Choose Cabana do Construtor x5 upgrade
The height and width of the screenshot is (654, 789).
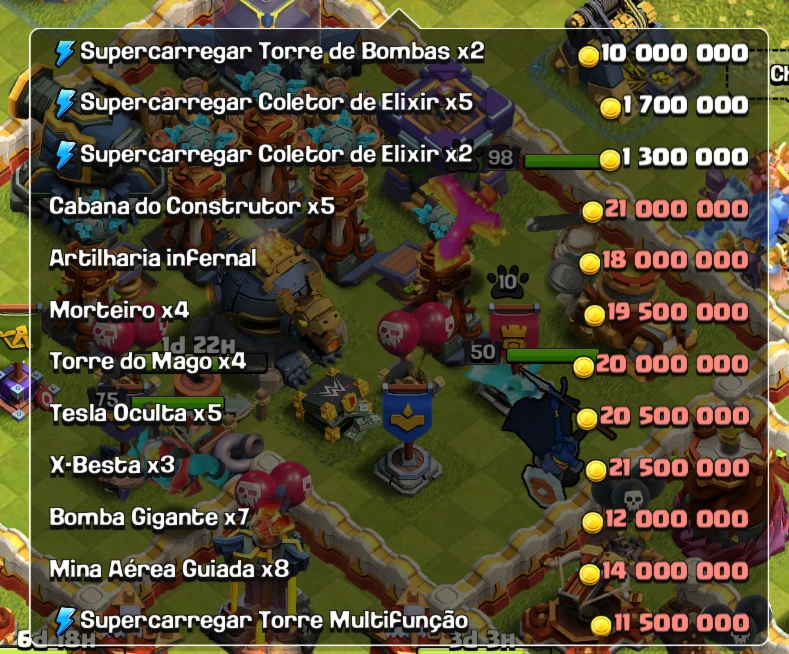point(400,208)
